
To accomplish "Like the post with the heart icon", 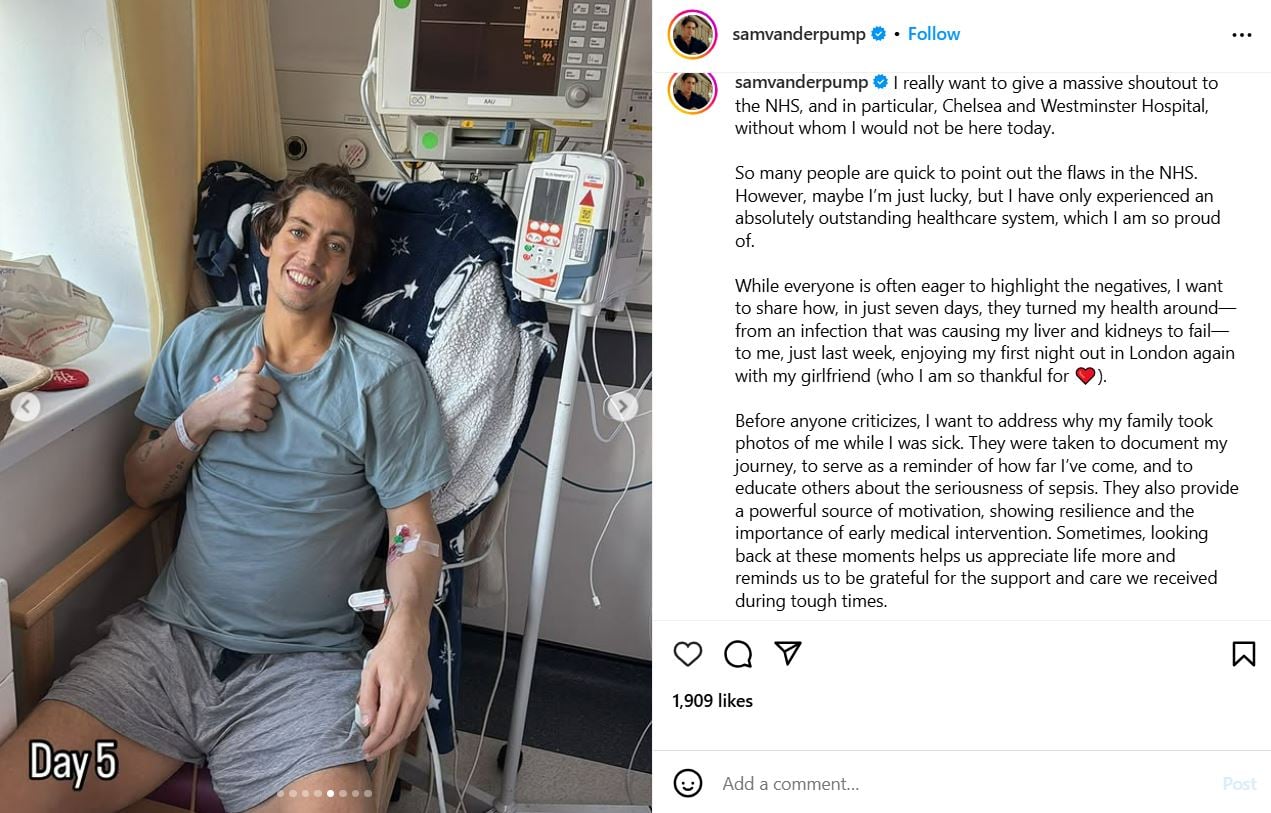I will 688,654.
